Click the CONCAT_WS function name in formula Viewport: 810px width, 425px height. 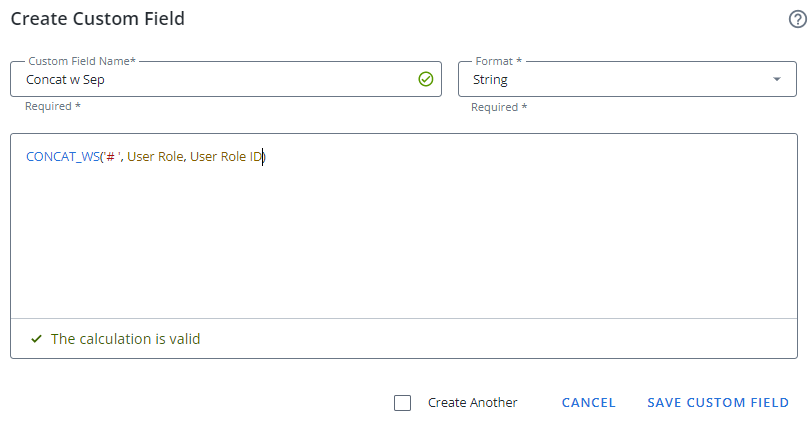point(62,157)
